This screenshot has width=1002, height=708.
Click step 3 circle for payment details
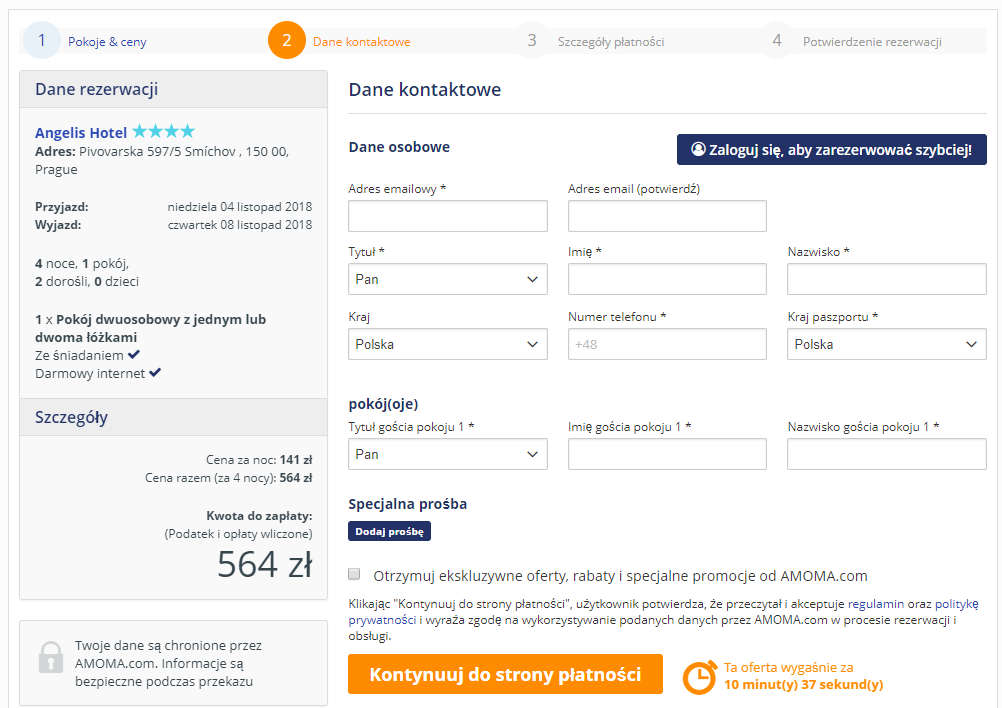[532, 41]
